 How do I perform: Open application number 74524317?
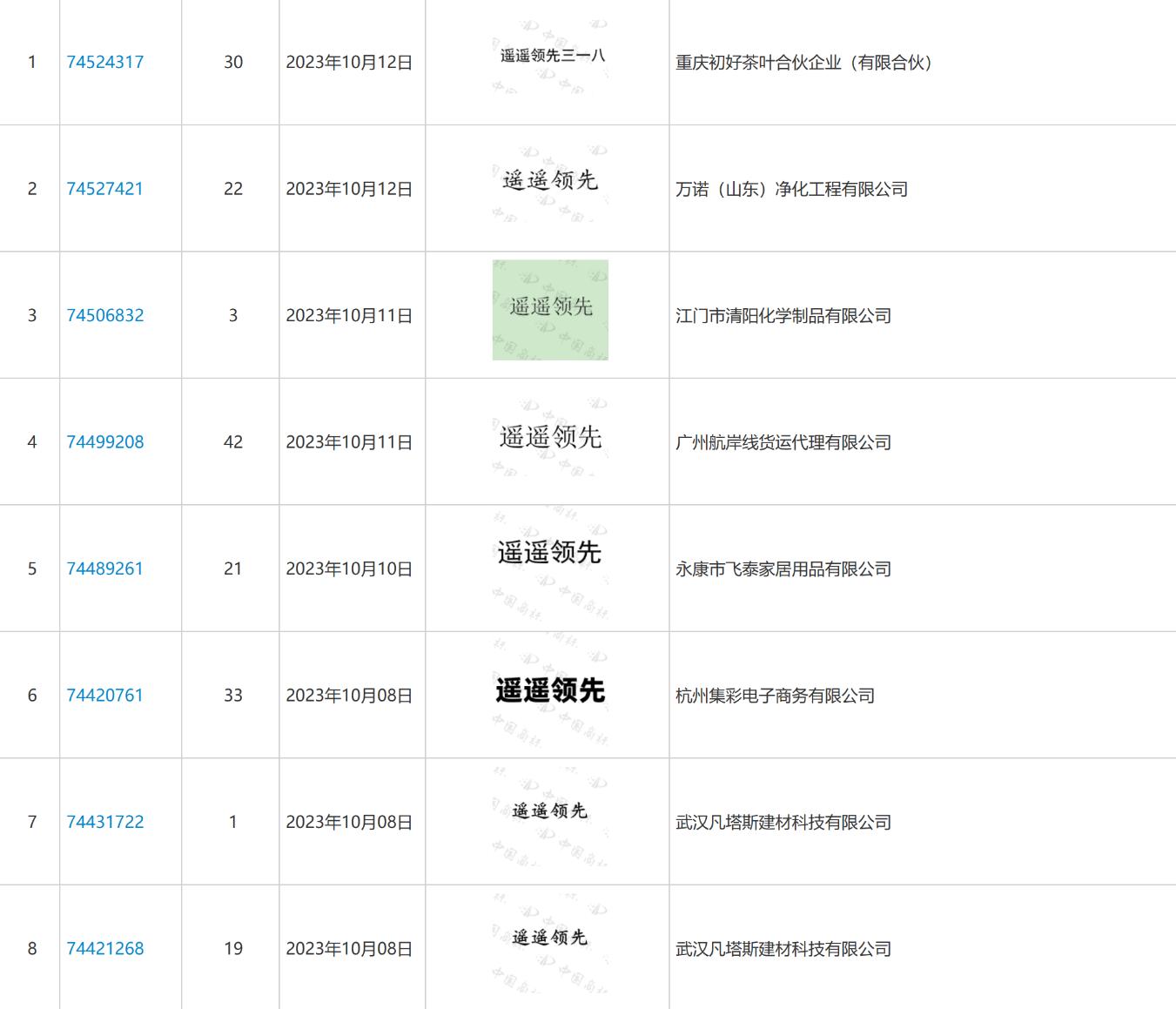pos(105,62)
